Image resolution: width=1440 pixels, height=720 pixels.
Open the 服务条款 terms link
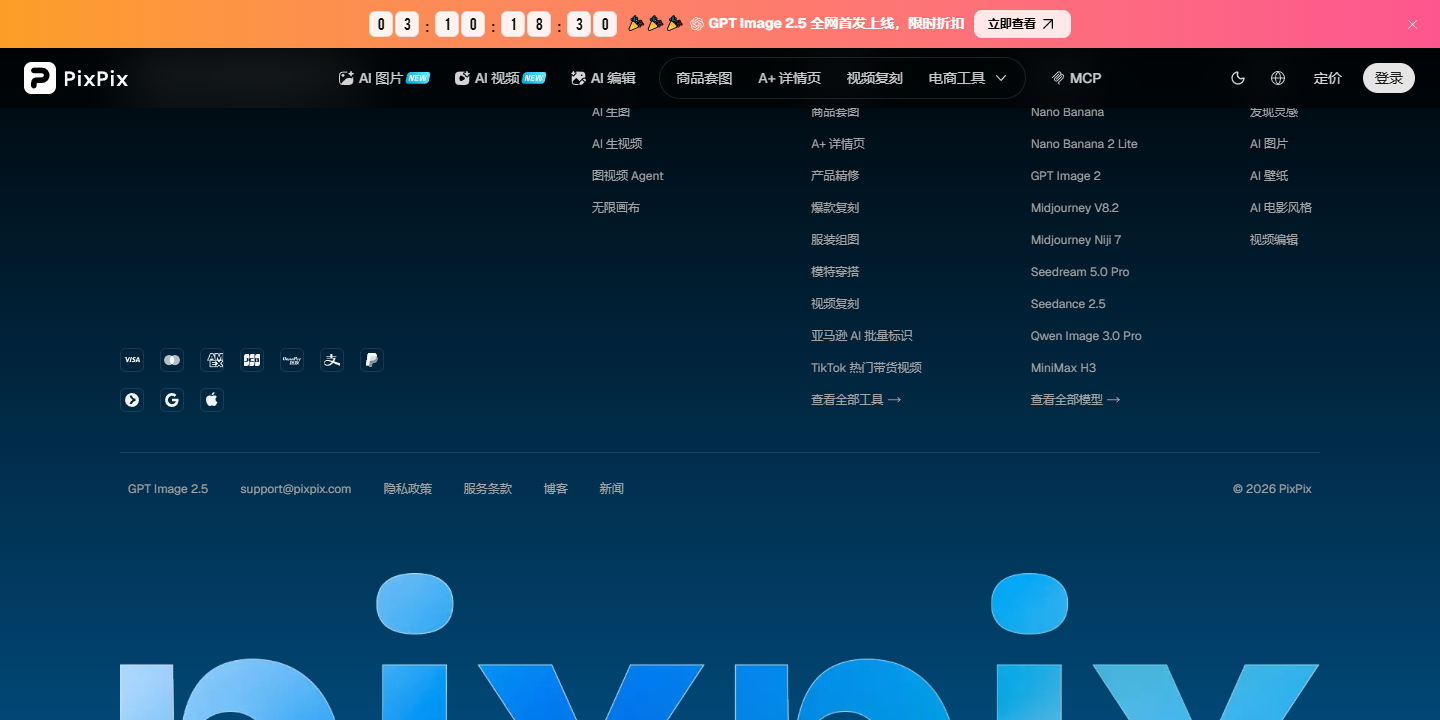(488, 489)
